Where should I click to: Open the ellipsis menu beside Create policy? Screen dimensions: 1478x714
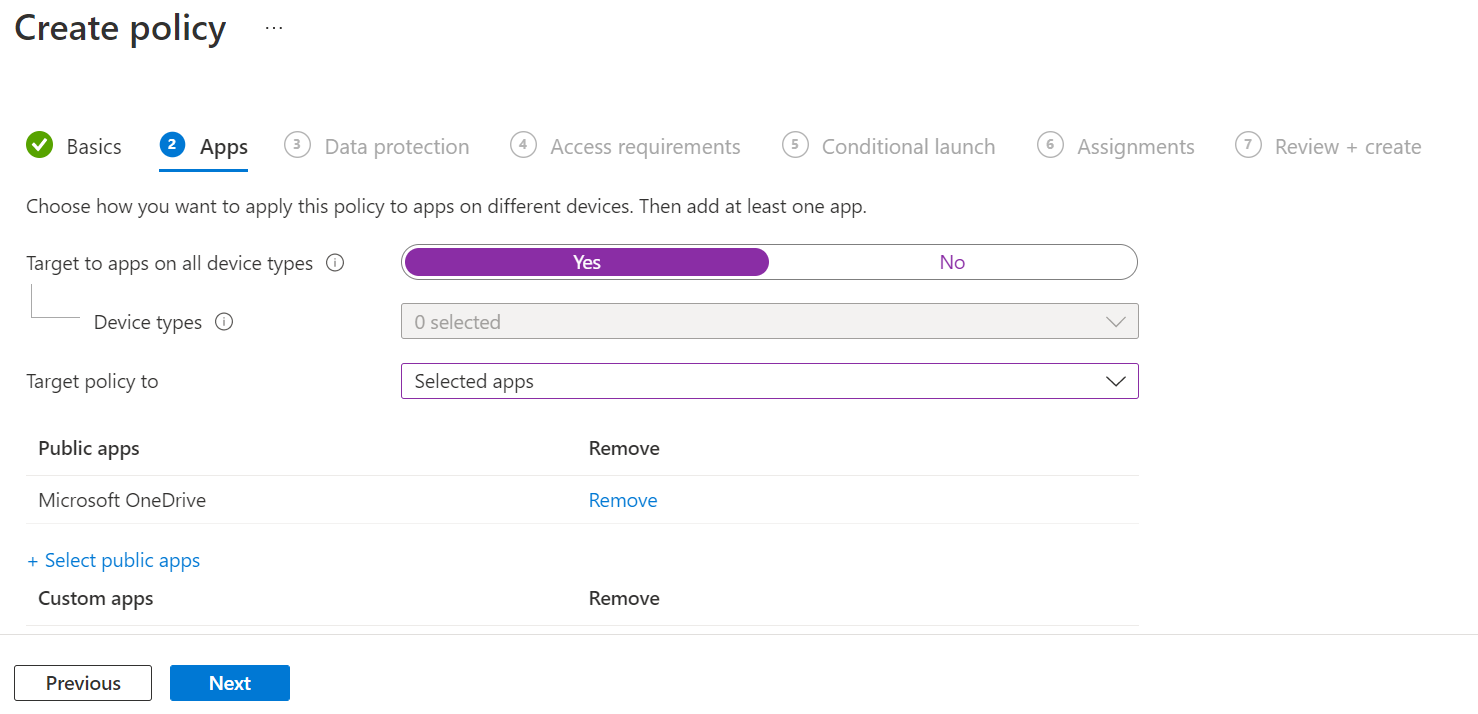click(x=274, y=29)
